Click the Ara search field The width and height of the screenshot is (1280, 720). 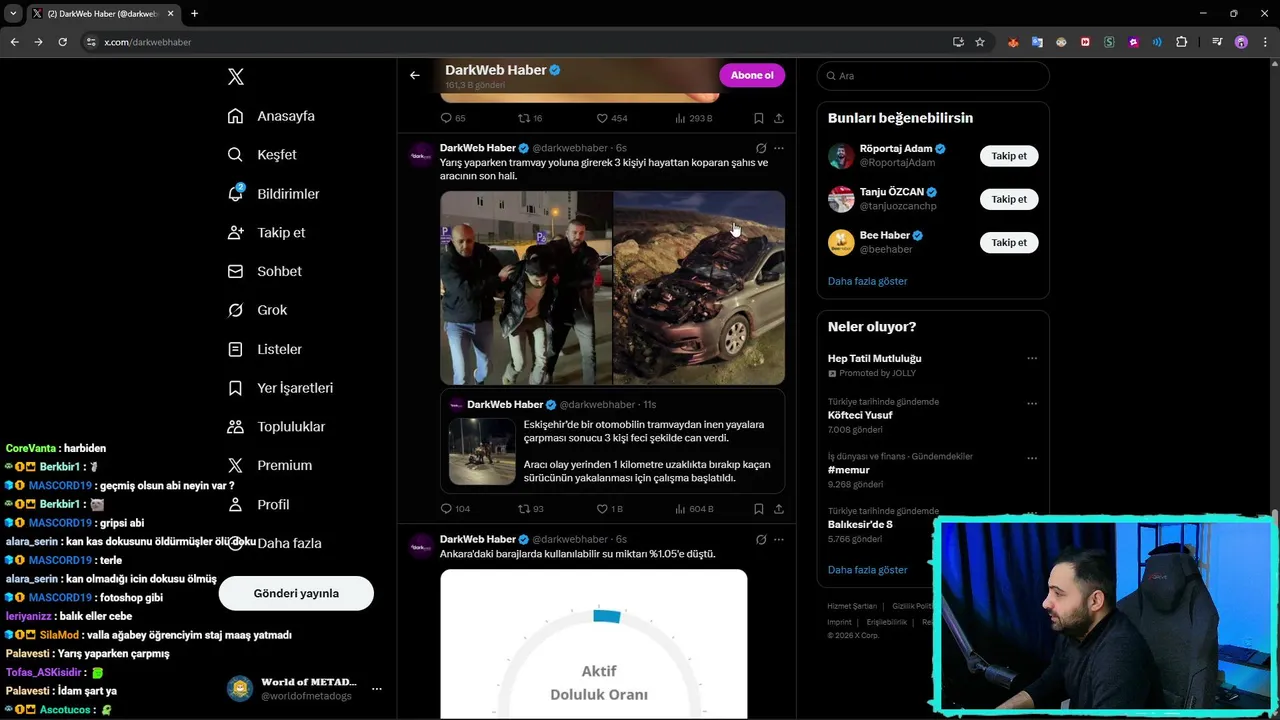pyautogui.click(x=933, y=76)
